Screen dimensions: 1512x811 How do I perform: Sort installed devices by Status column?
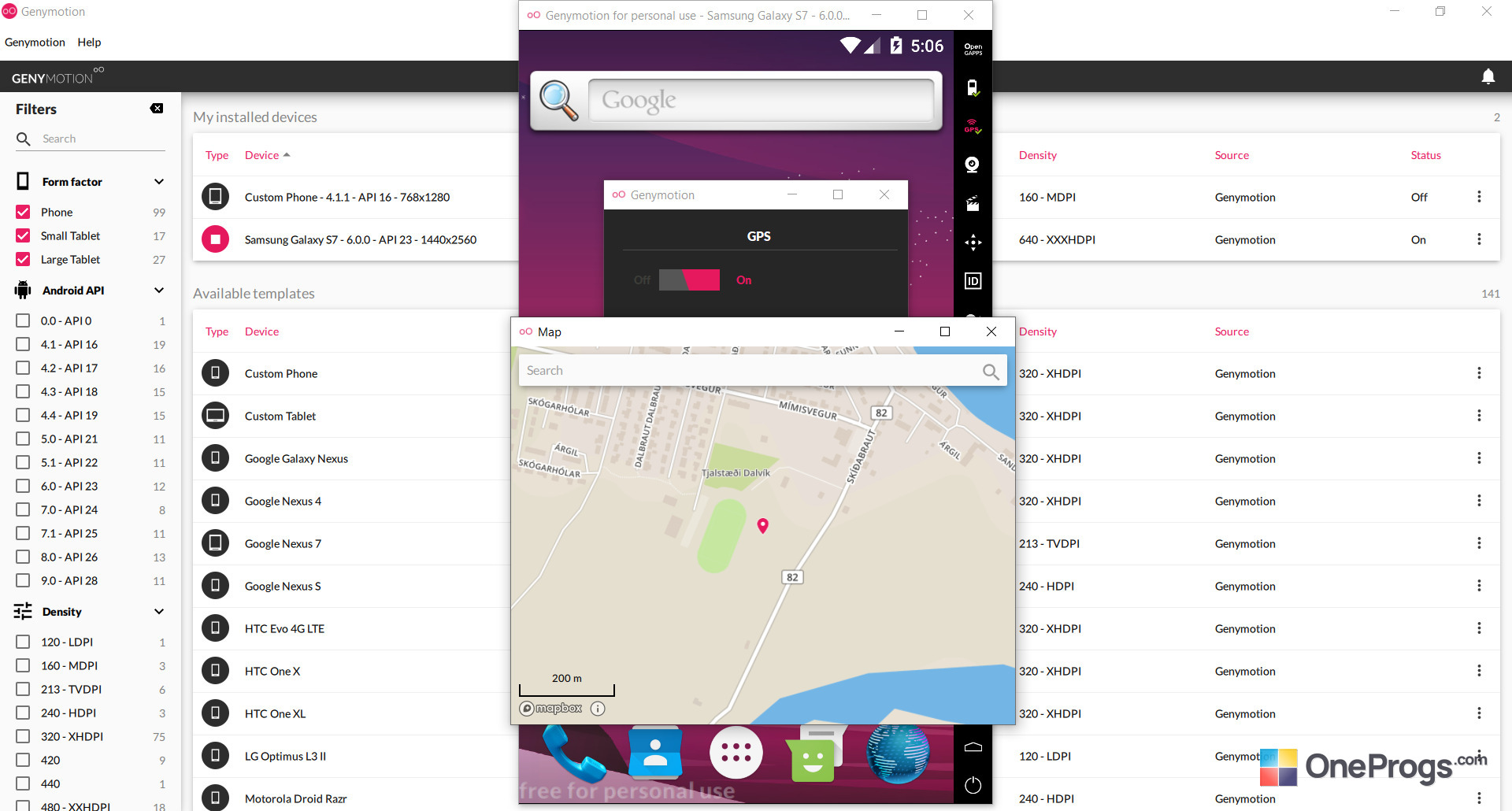coord(1425,155)
